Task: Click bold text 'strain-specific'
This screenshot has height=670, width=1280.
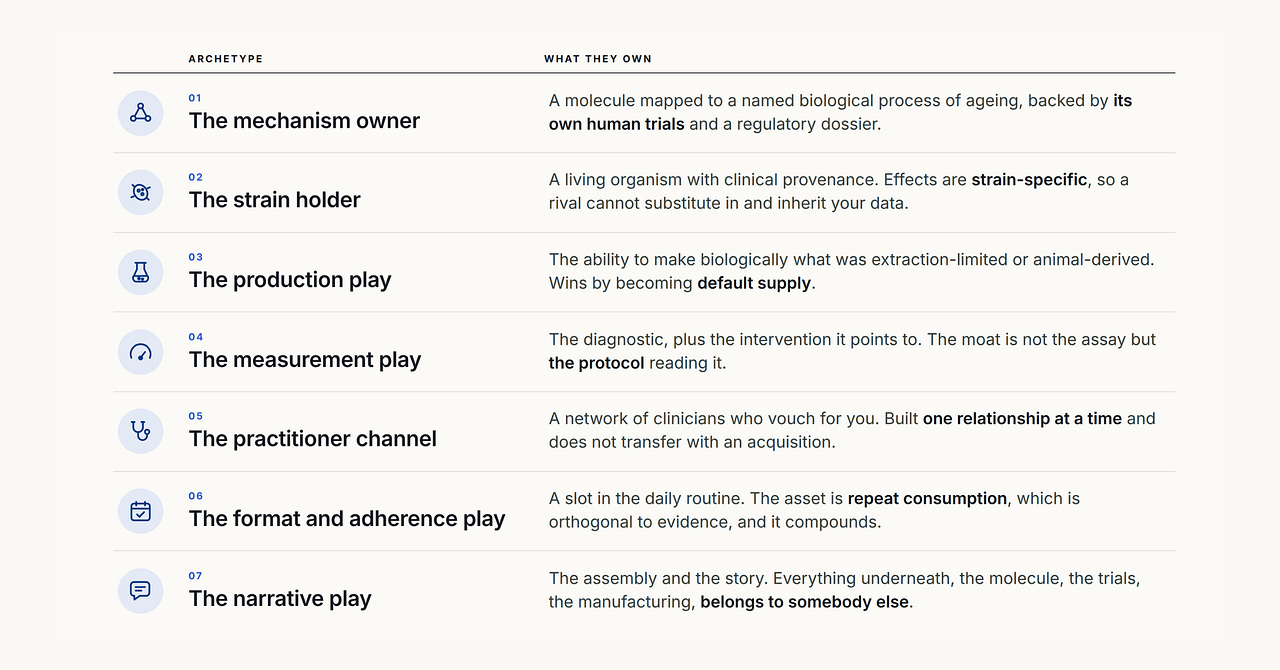Action: pyautogui.click(x=1029, y=180)
